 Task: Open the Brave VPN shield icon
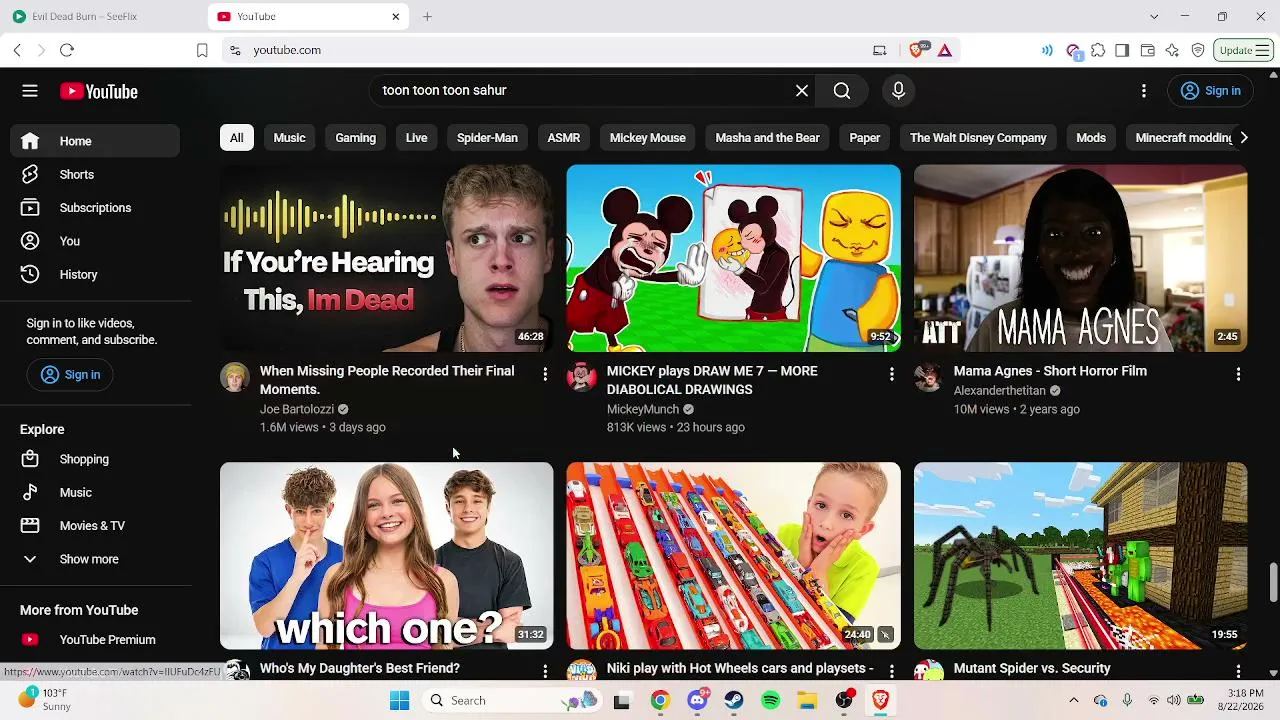click(1198, 50)
